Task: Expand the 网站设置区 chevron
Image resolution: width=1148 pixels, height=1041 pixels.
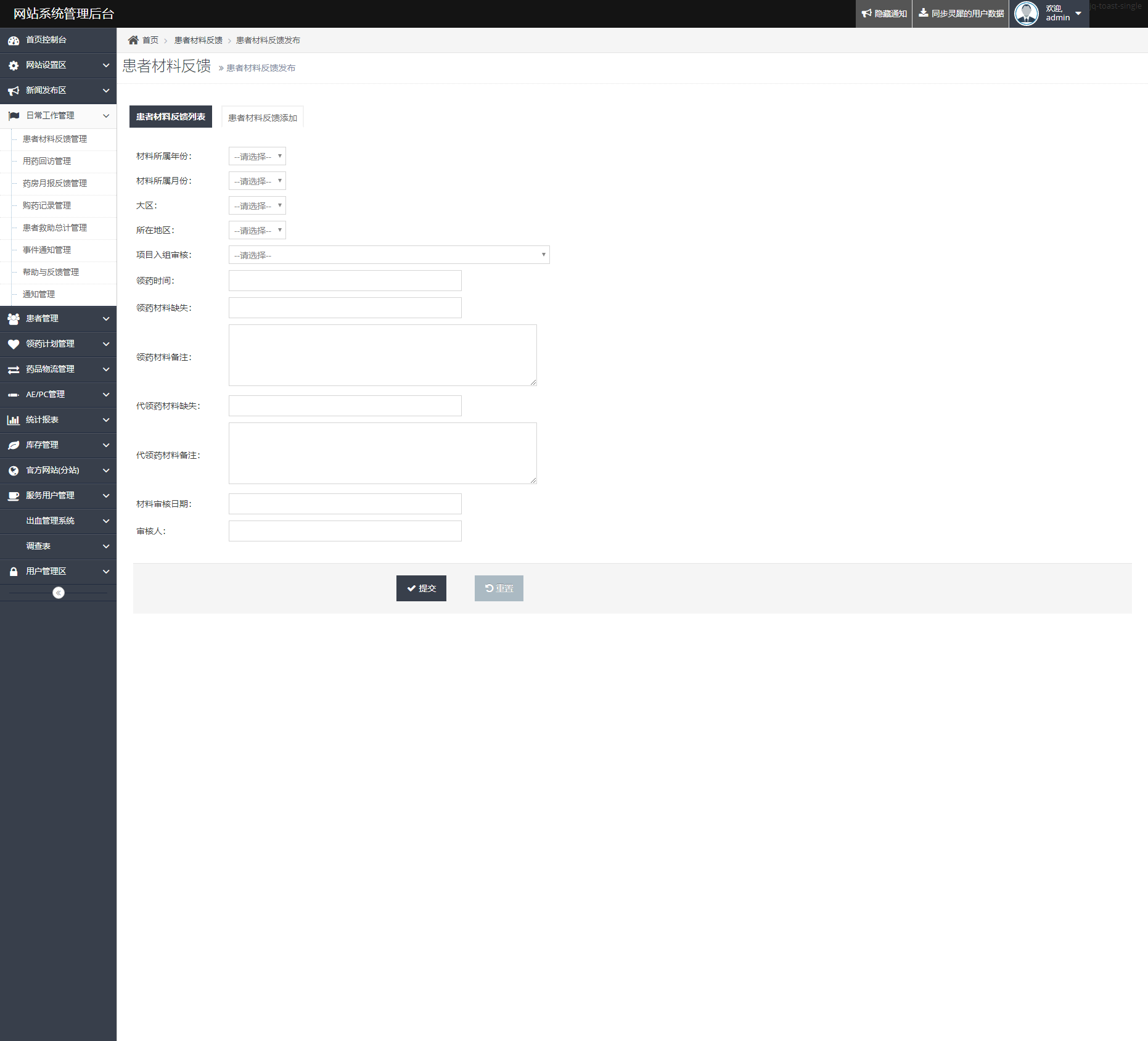Action: pos(106,65)
